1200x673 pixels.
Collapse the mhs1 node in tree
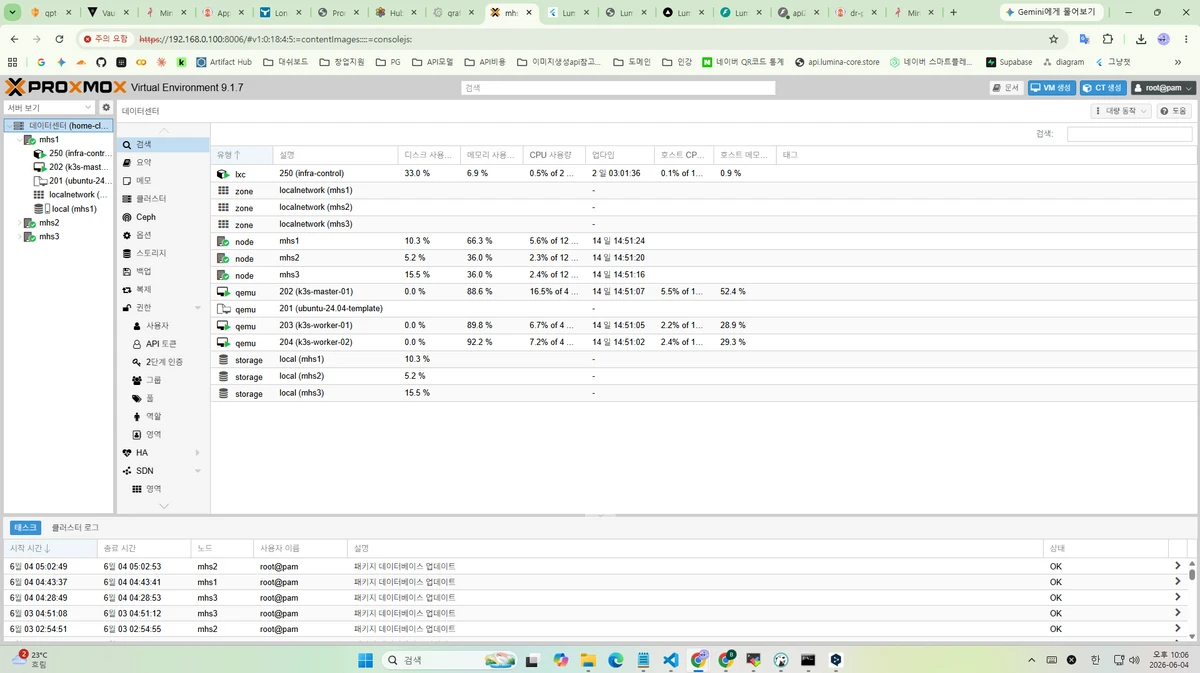19,140
